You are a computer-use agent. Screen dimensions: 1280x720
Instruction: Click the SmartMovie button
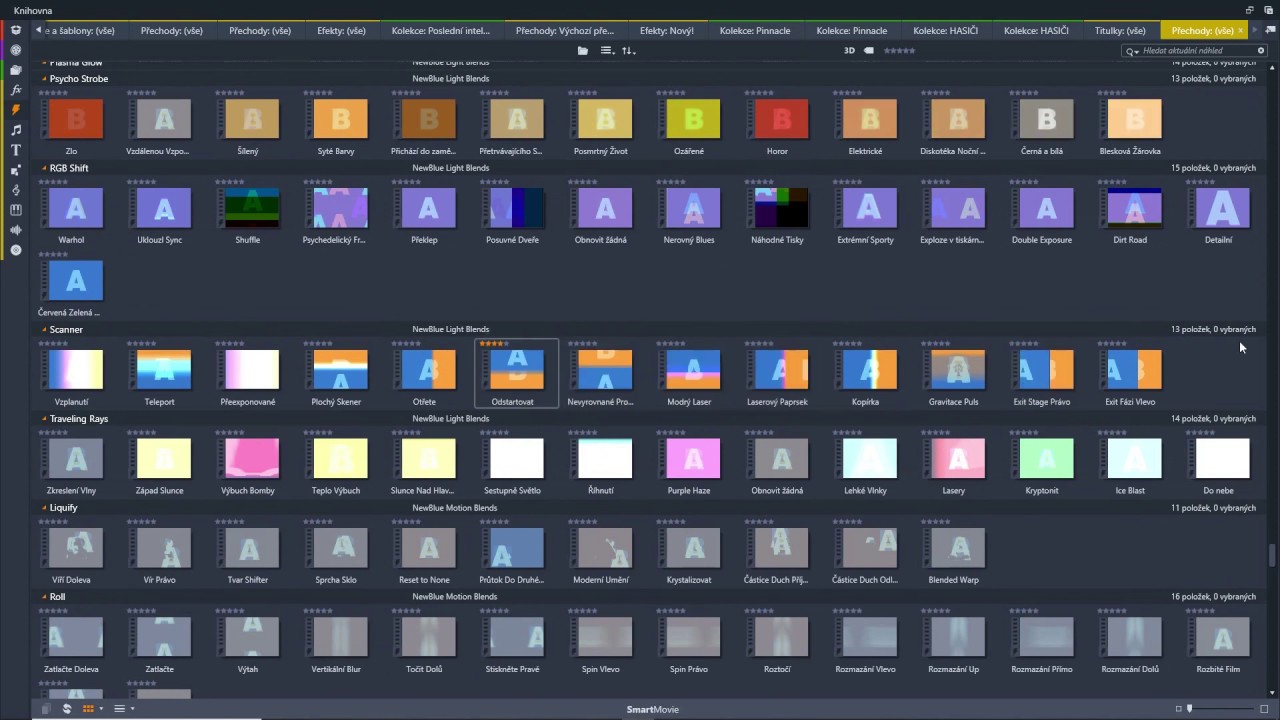(x=653, y=710)
